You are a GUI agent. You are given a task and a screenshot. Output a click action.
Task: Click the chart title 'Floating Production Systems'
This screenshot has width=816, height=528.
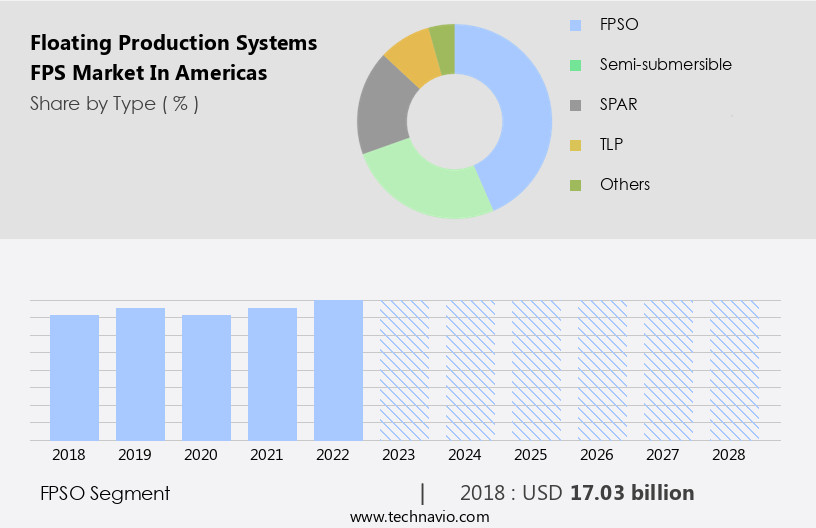click(x=173, y=43)
